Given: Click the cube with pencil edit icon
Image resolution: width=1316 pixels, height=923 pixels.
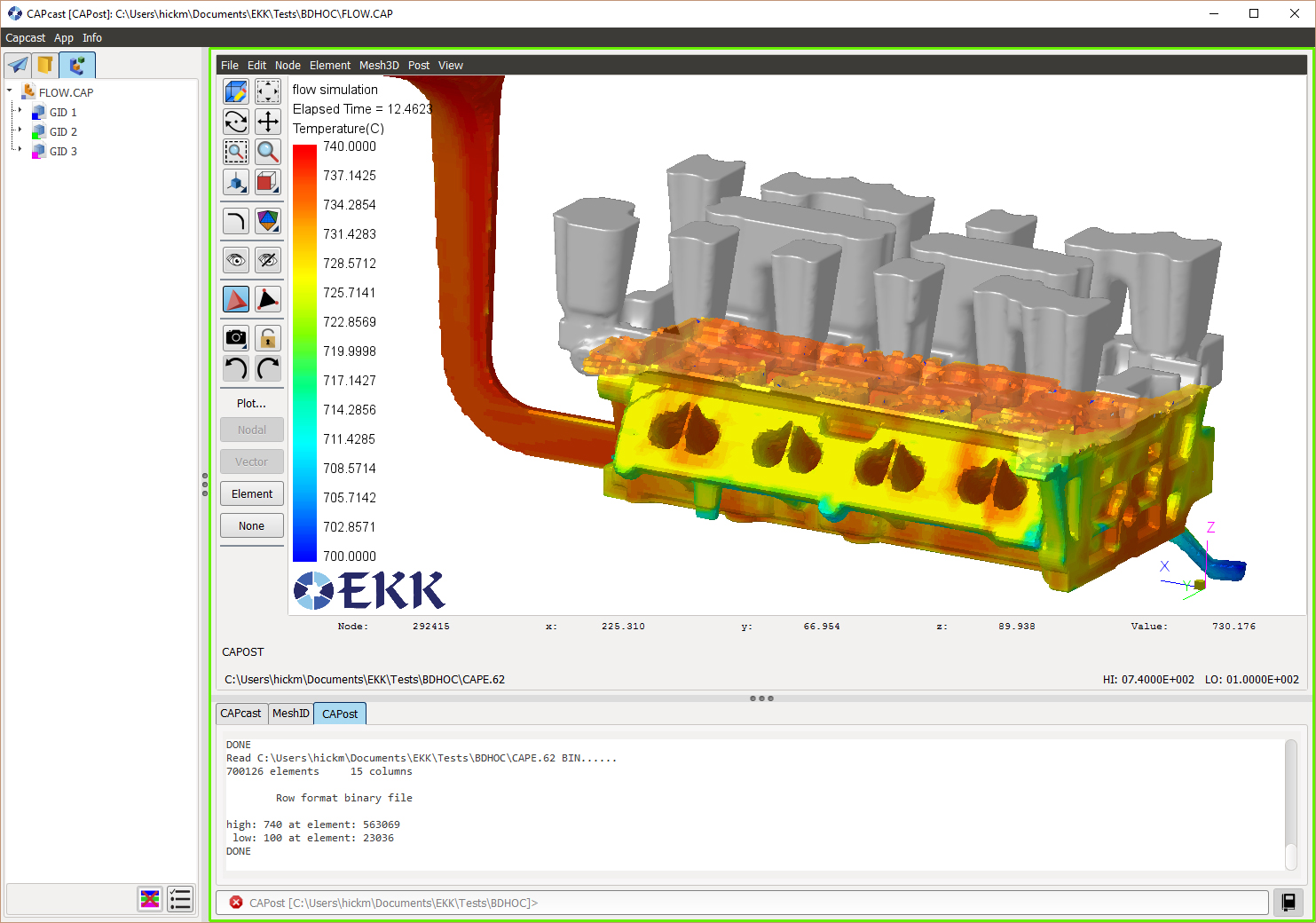Looking at the screenshot, I should 236,91.
